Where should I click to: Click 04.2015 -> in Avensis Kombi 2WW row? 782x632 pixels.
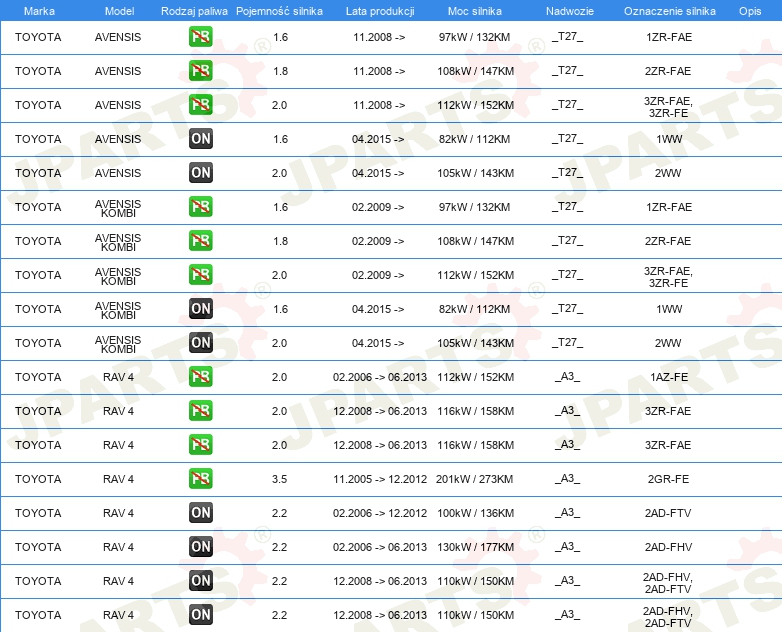[x=378, y=343]
